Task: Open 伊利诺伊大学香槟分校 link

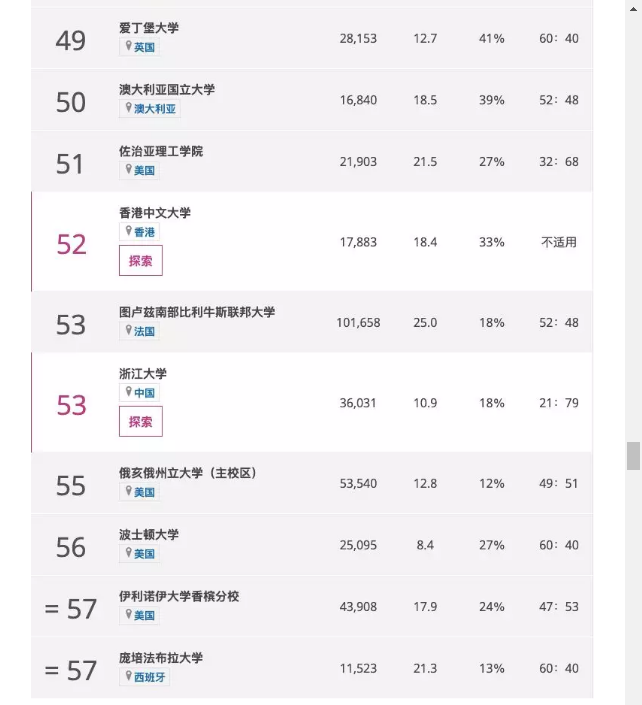Action: click(179, 596)
